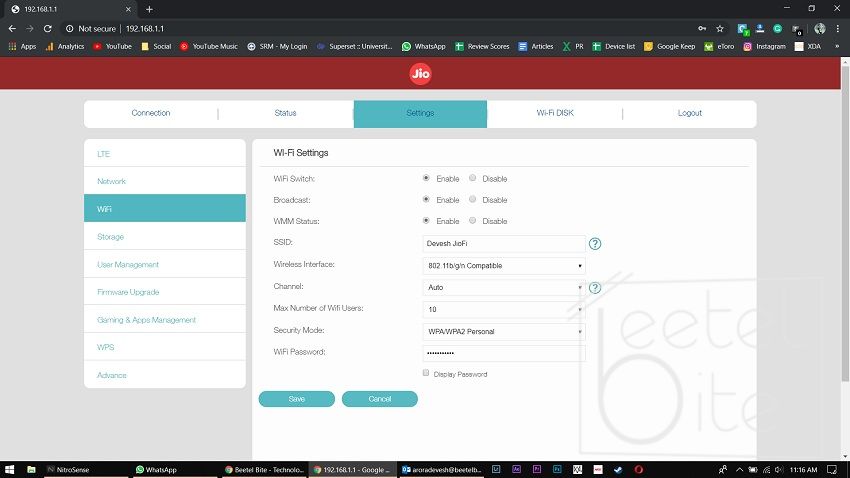The image size is (850, 478).
Task: Save the Wi-Fi settings
Action: click(297, 399)
